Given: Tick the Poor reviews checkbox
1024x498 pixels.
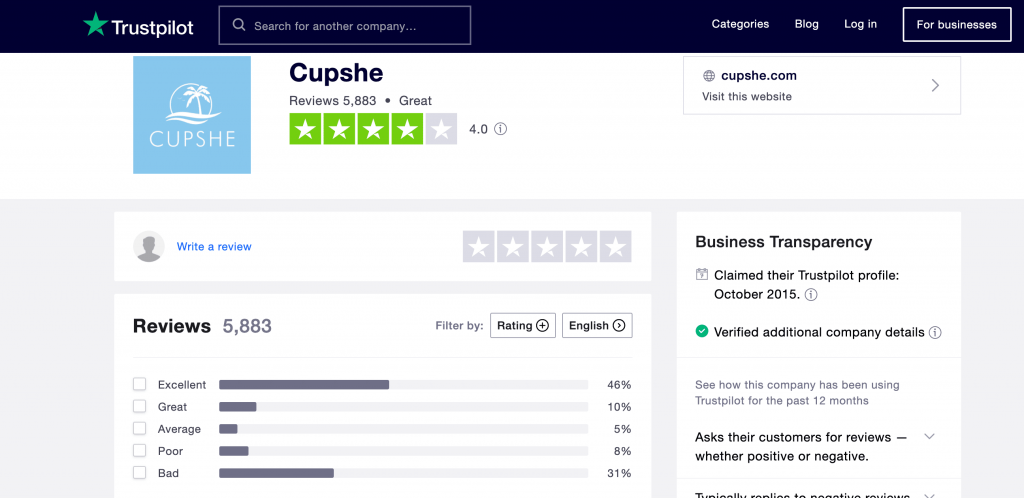Looking at the screenshot, I should click(x=140, y=450).
